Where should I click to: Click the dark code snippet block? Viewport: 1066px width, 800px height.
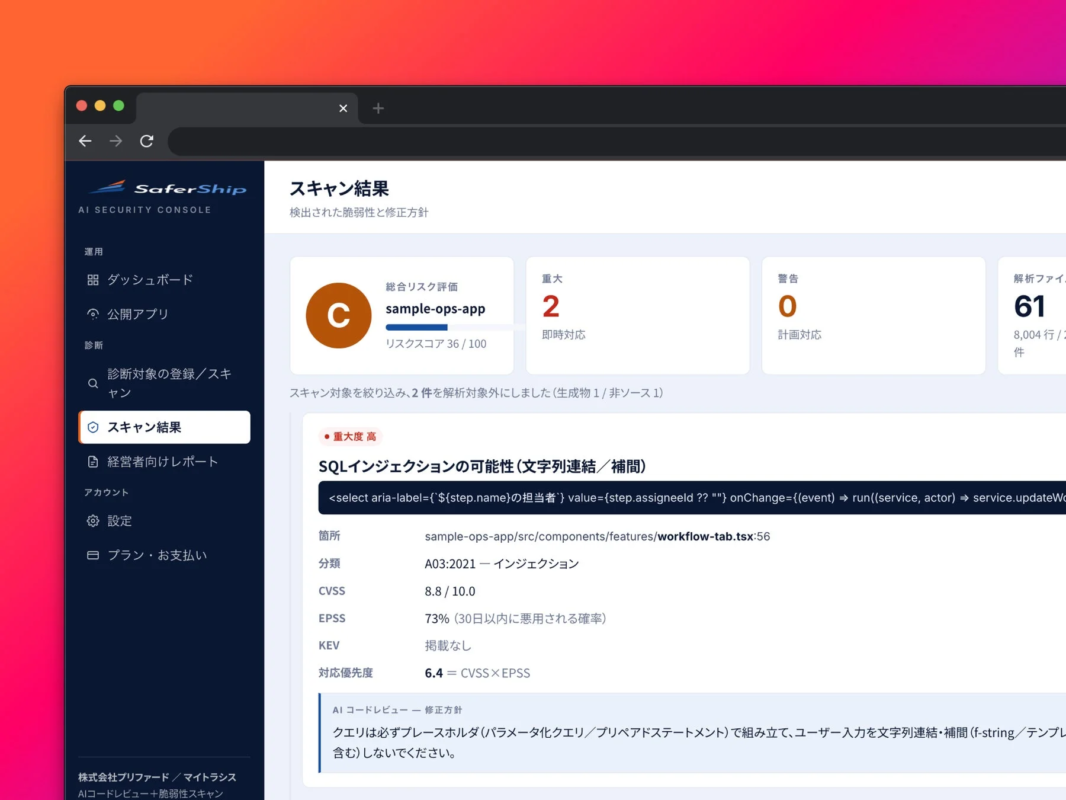pos(692,498)
